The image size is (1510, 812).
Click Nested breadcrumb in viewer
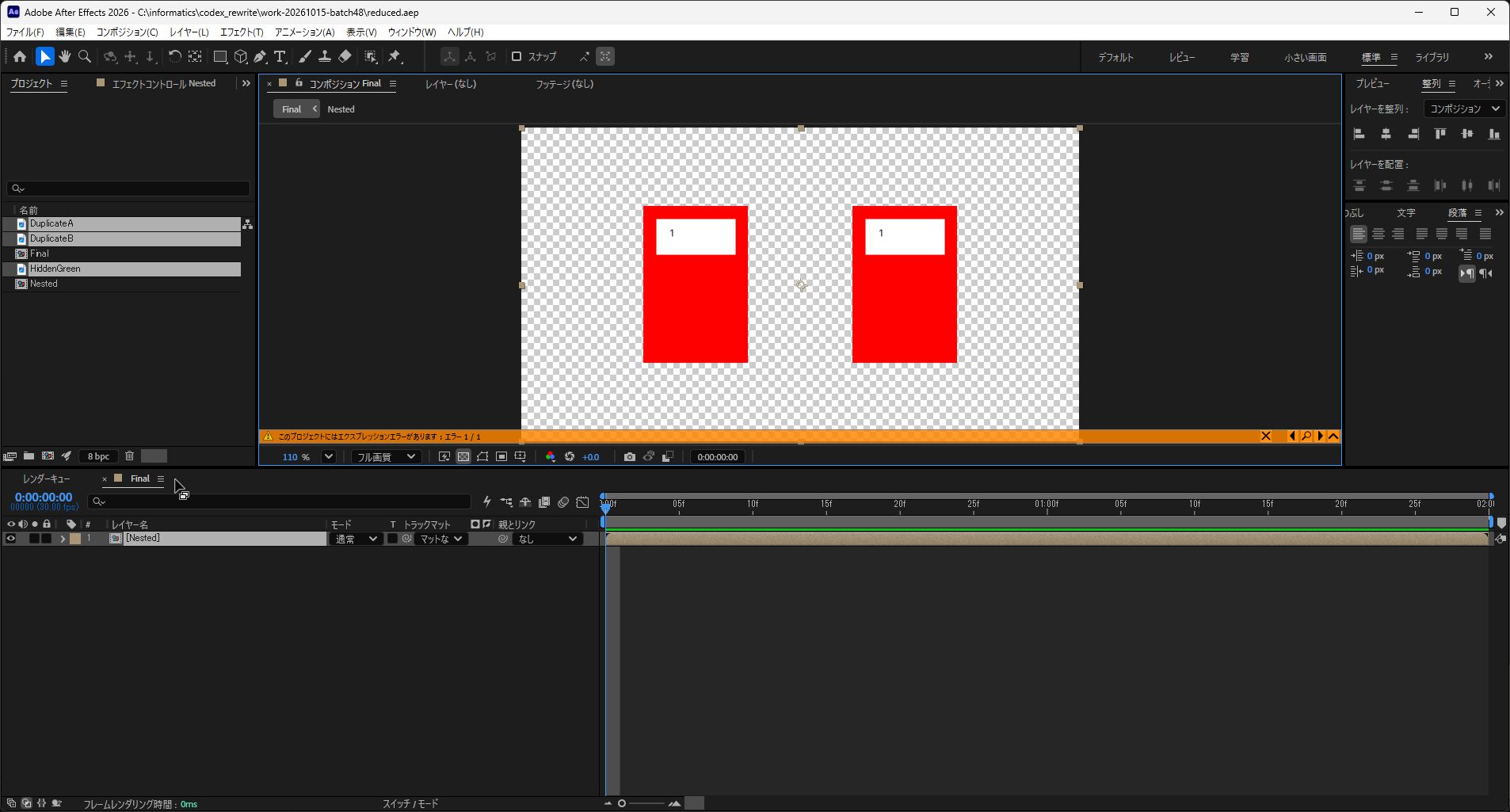341,109
